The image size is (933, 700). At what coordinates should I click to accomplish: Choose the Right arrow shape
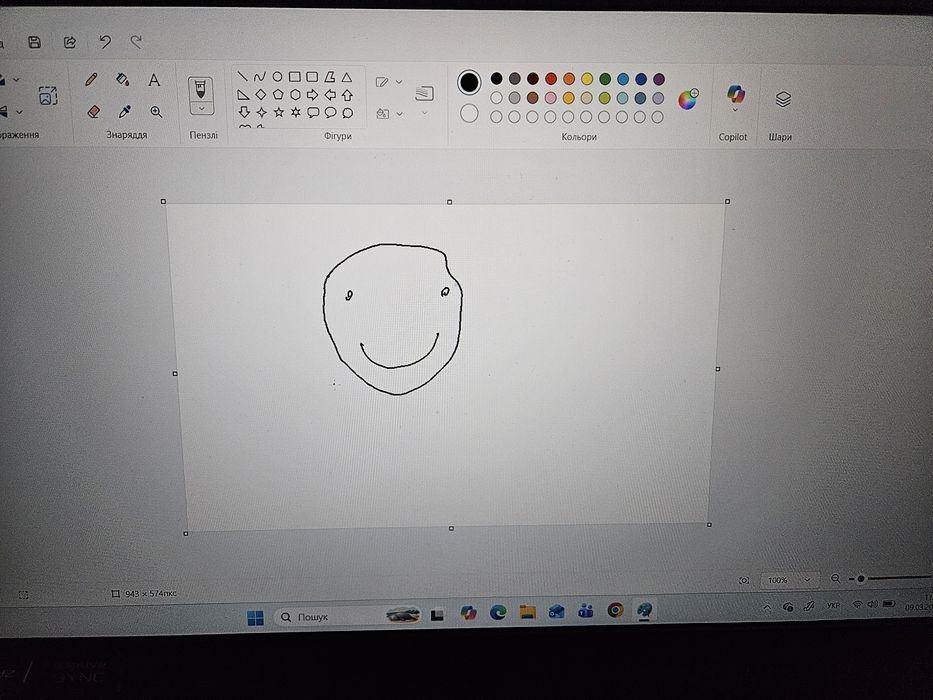point(312,95)
